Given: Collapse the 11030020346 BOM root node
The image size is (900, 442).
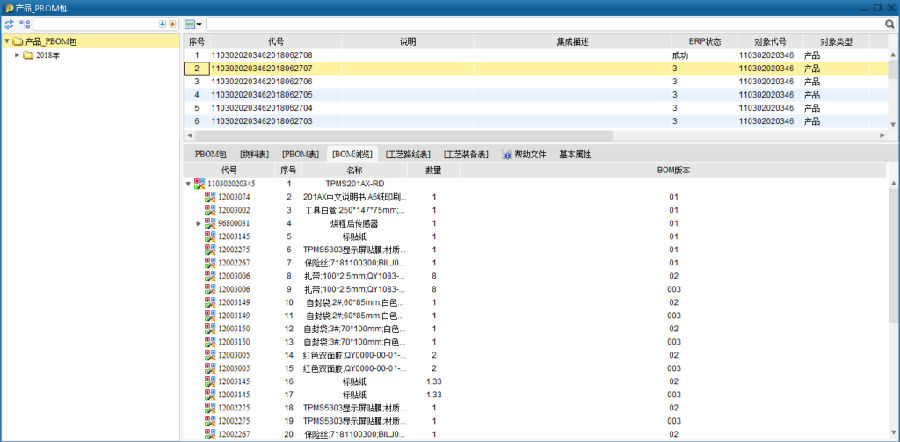Looking at the screenshot, I should pyautogui.click(x=188, y=184).
